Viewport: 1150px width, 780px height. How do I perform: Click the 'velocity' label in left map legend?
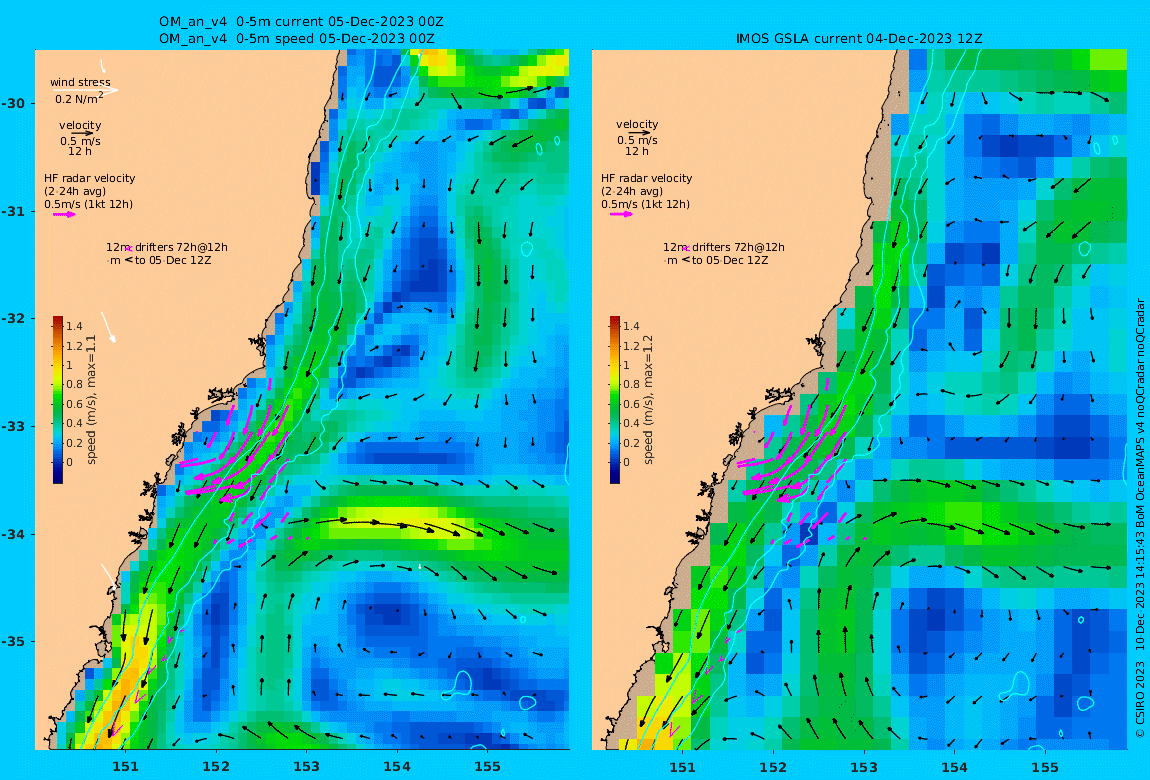(81, 125)
